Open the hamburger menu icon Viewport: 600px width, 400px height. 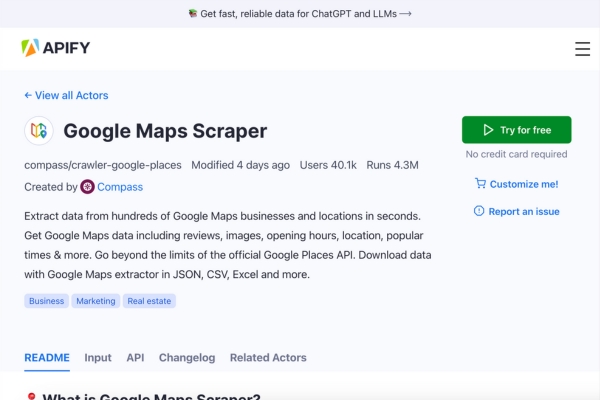point(582,49)
